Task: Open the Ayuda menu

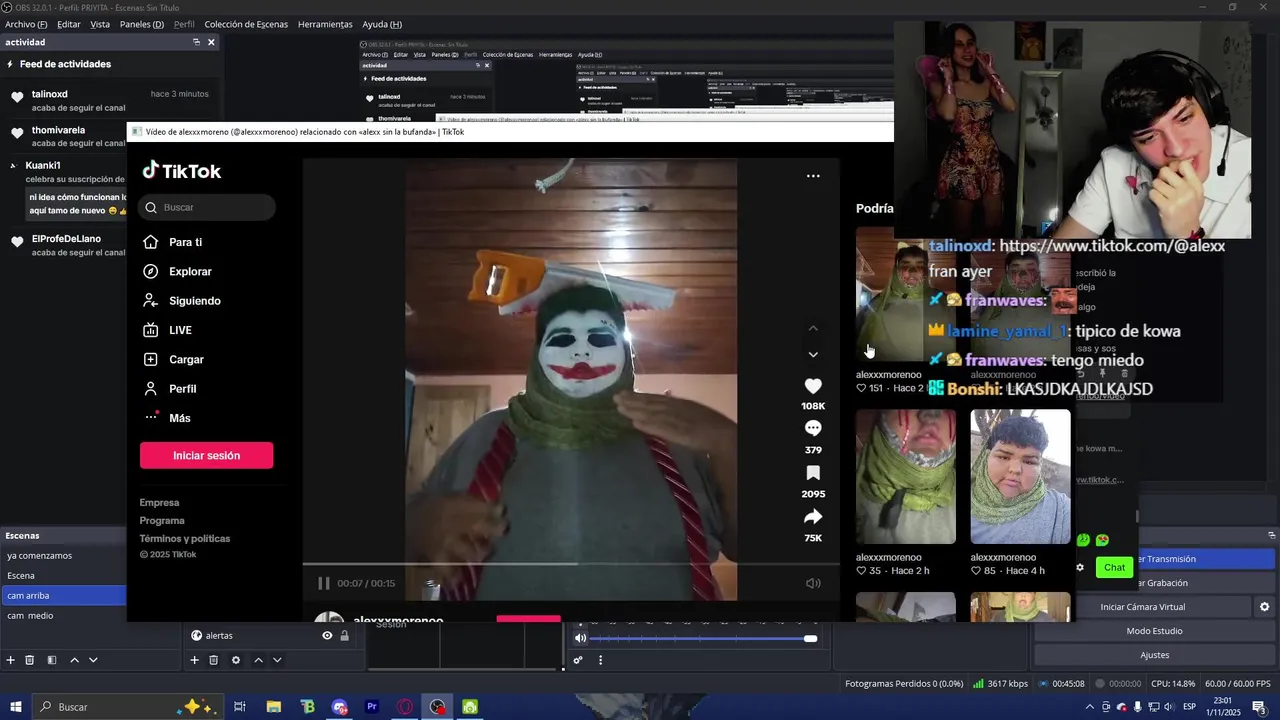Action: pyautogui.click(x=382, y=24)
